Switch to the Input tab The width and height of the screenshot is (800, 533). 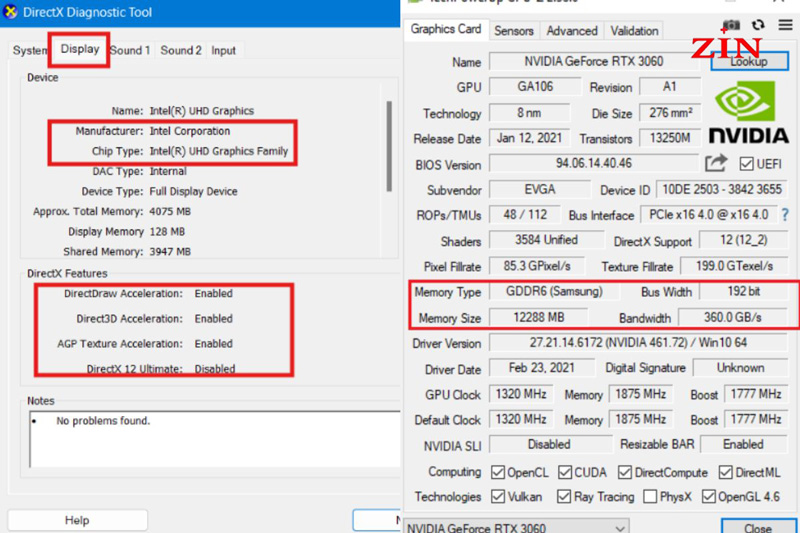[223, 50]
